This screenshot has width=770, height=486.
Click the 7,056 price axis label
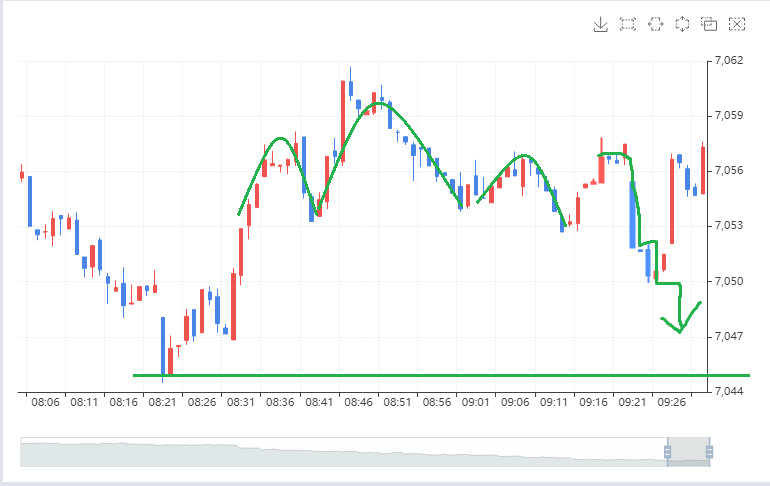pyautogui.click(x=729, y=171)
